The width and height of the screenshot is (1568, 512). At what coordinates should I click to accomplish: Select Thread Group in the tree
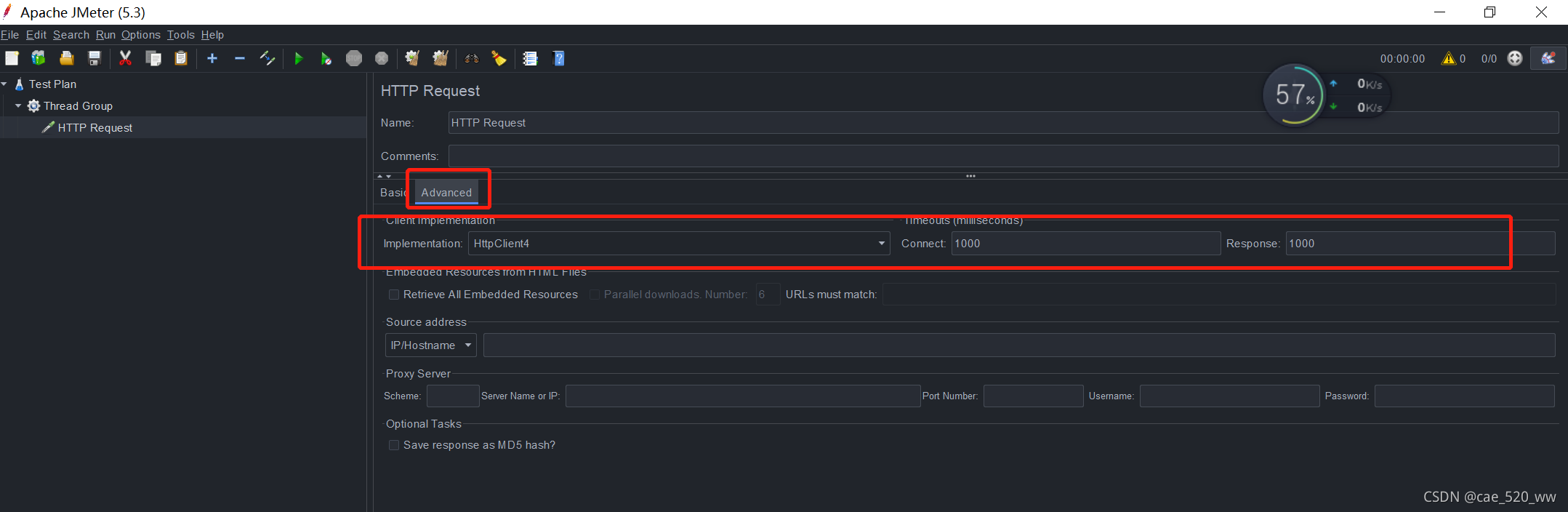click(78, 106)
